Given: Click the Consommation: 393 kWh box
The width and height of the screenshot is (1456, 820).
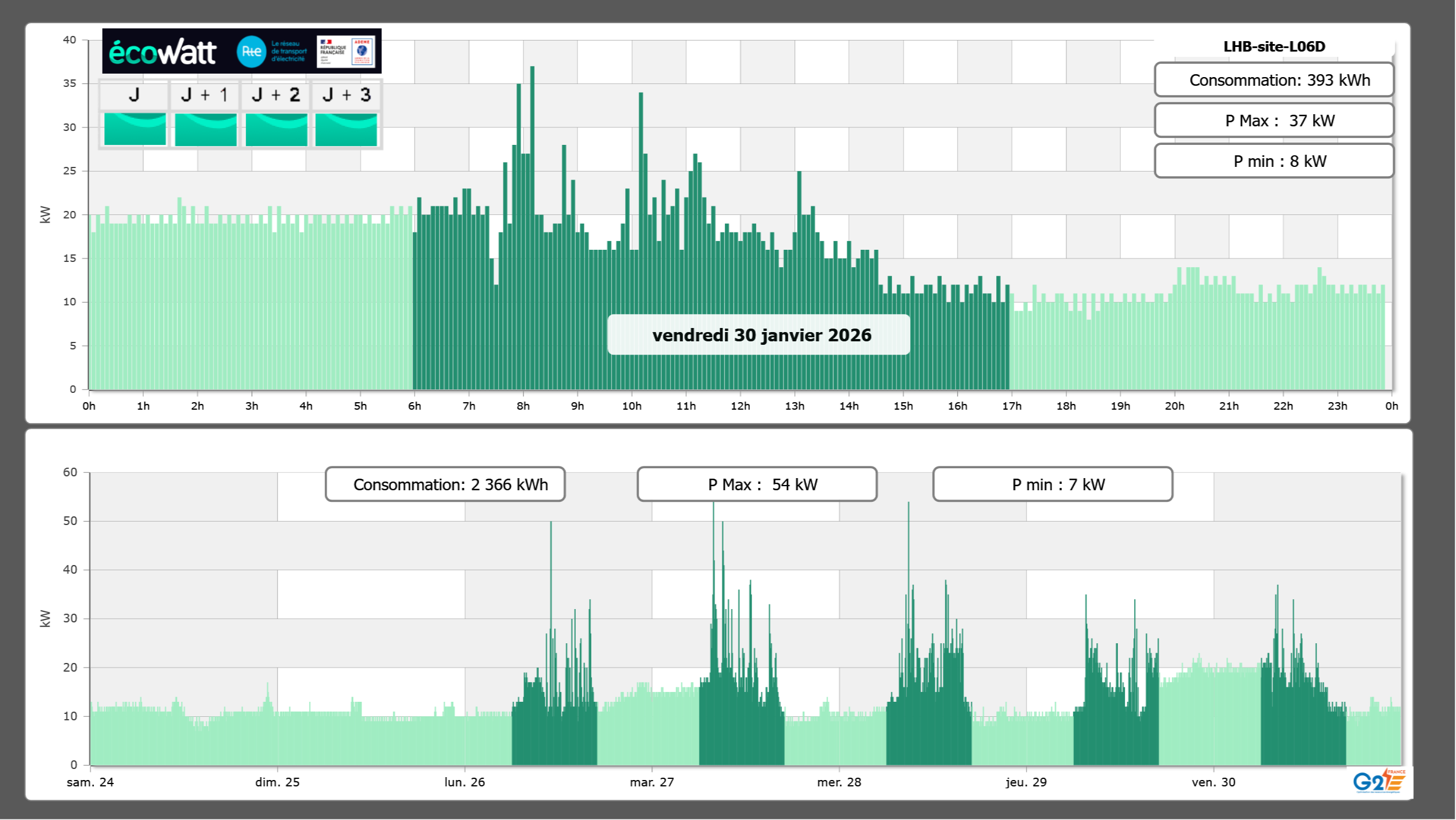Looking at the screenshot, I should point(1273,80).
